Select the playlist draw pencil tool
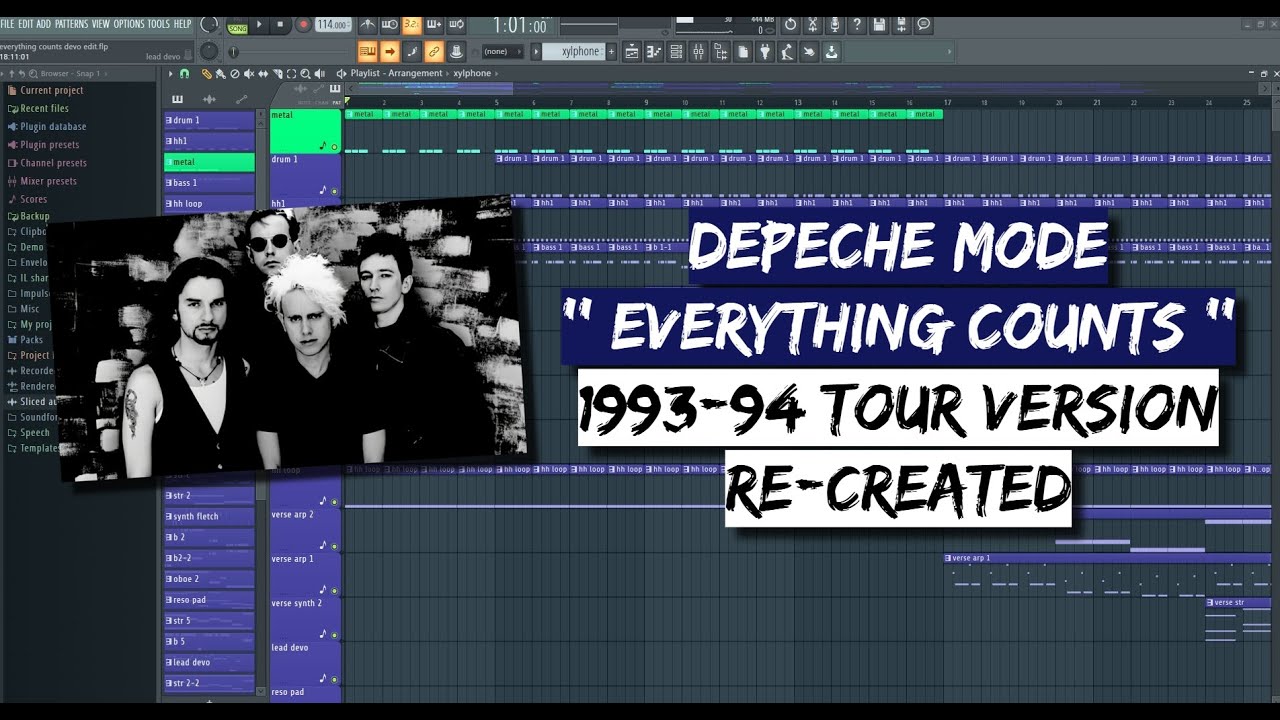This screenshot has width=1280, height=720. (x=207, y=73)
